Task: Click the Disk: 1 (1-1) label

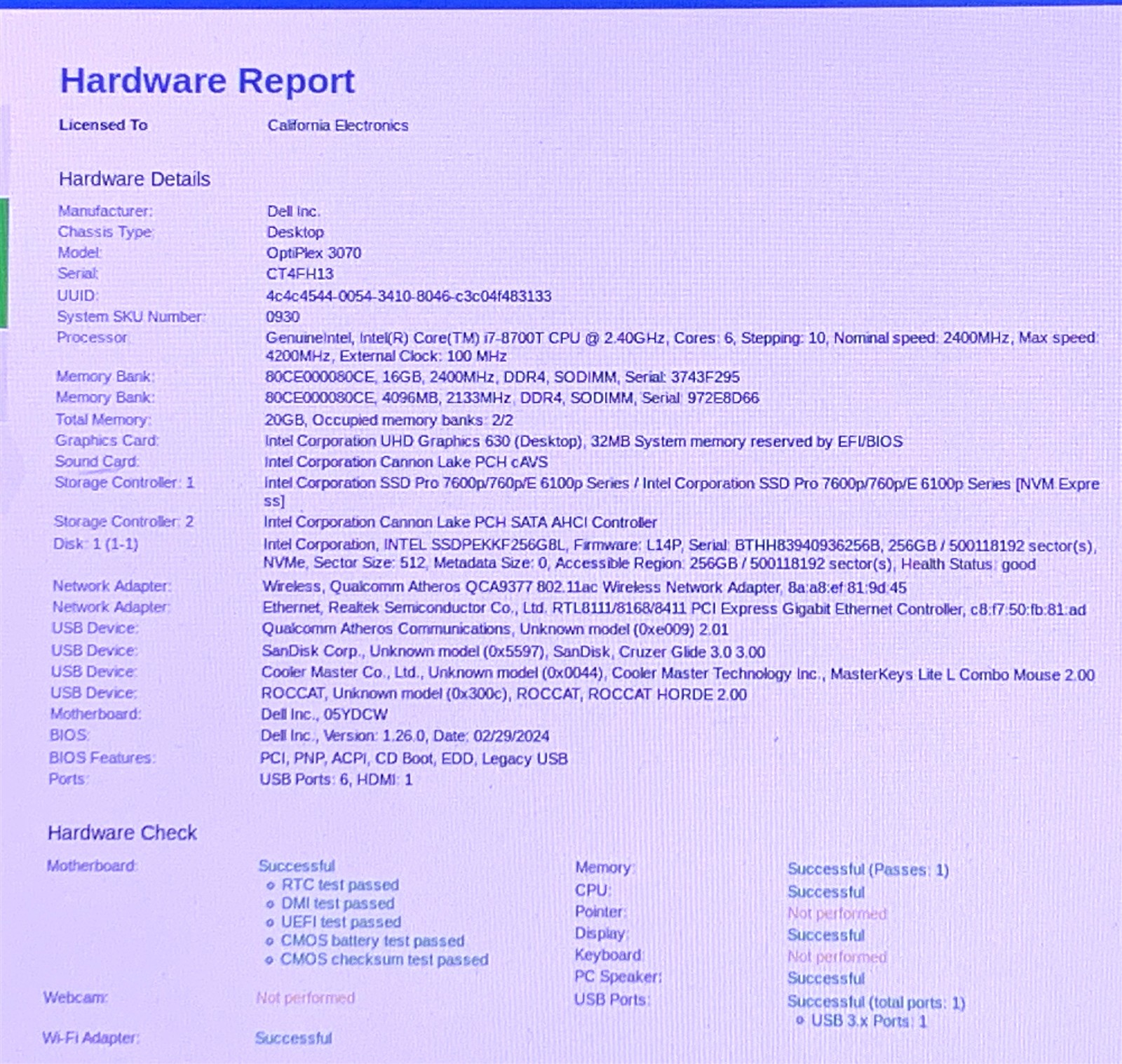Action: point(95,544)
